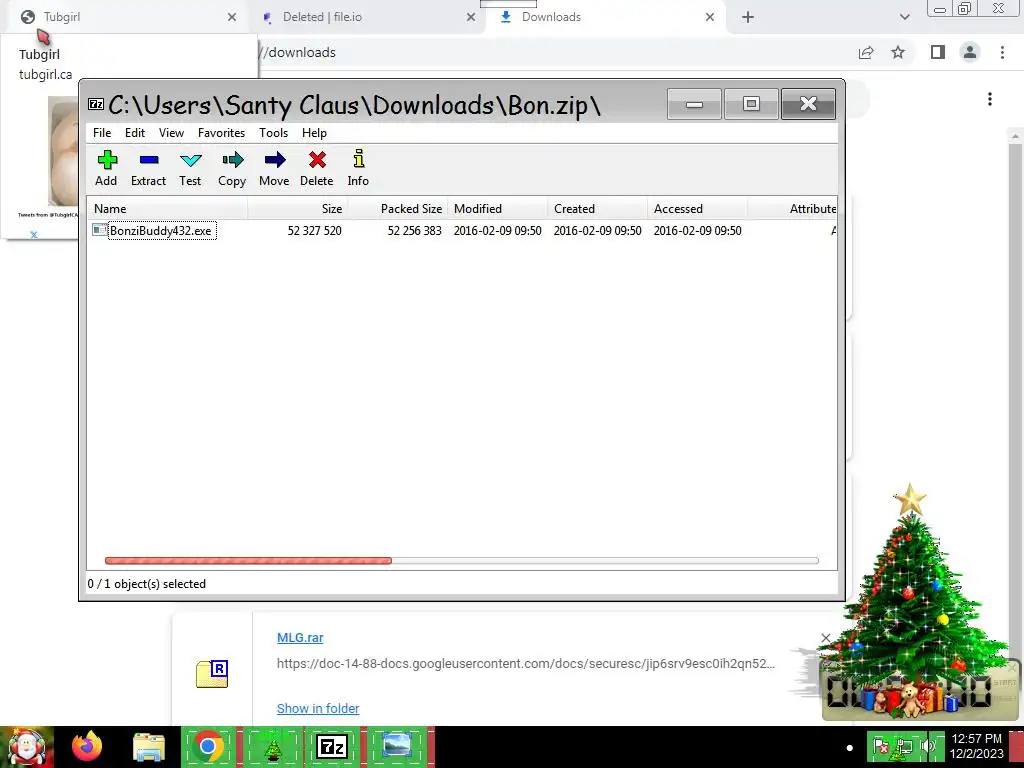Expand the Chrome tab search chevron
This screenshot has width=1024, height=768.
tap(904, 17)
